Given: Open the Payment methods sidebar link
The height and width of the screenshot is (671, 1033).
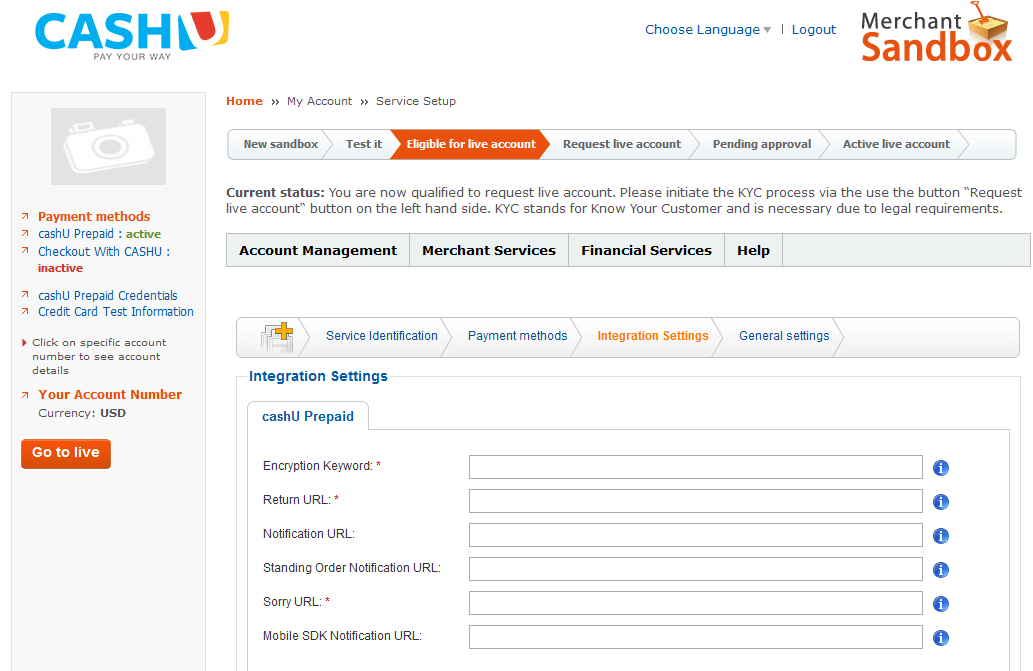Looking at the screenshot, I should click(94, 217).
